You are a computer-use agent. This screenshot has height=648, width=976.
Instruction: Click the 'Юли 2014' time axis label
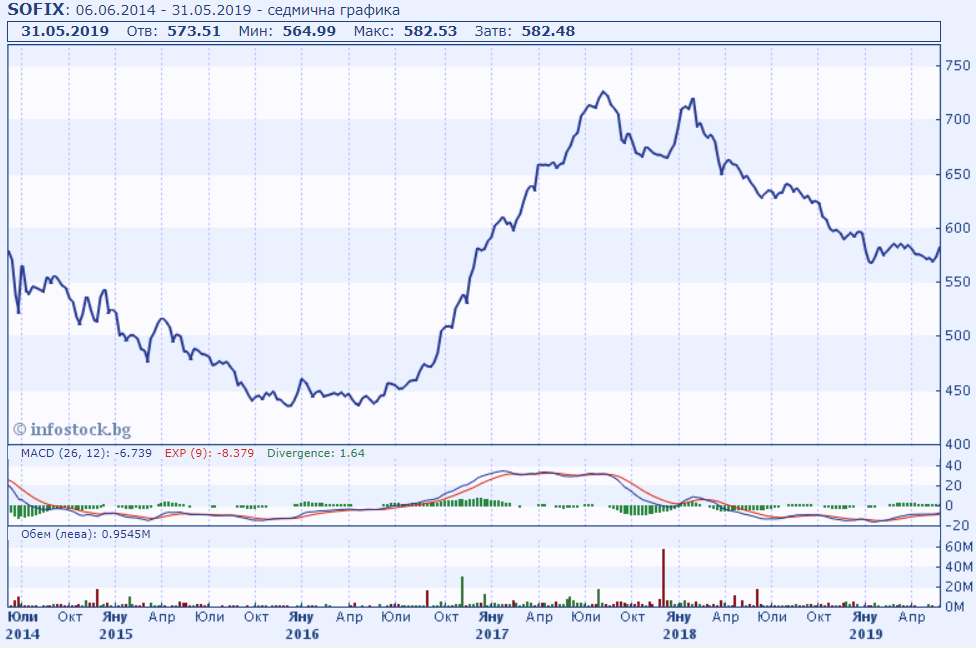23,626
